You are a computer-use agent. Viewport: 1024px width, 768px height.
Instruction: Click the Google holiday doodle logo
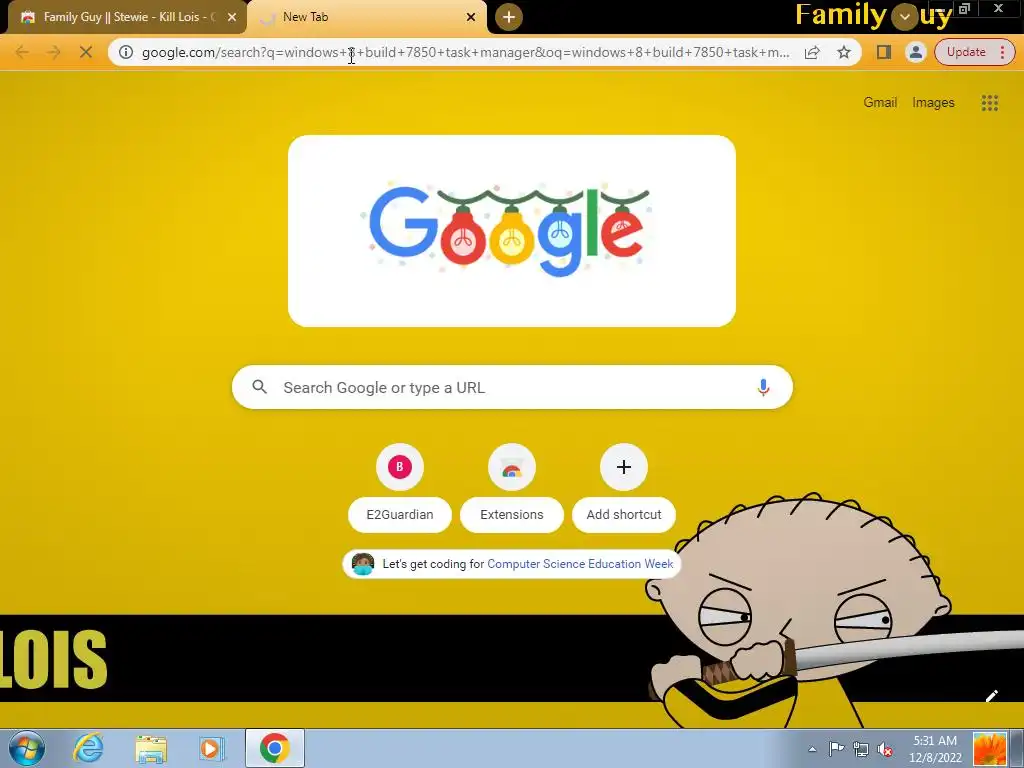coord(511,231)
